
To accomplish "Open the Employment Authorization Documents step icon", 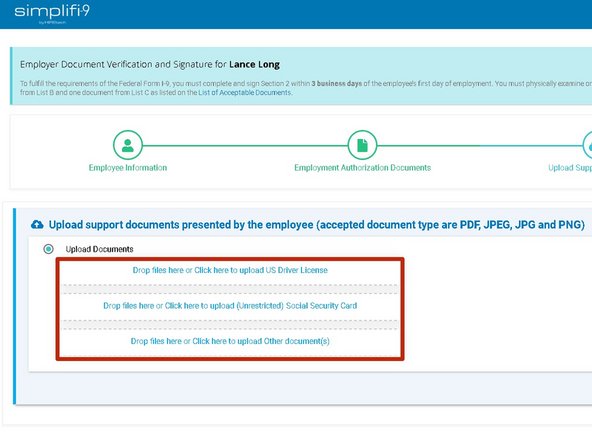I will point(362,145).
